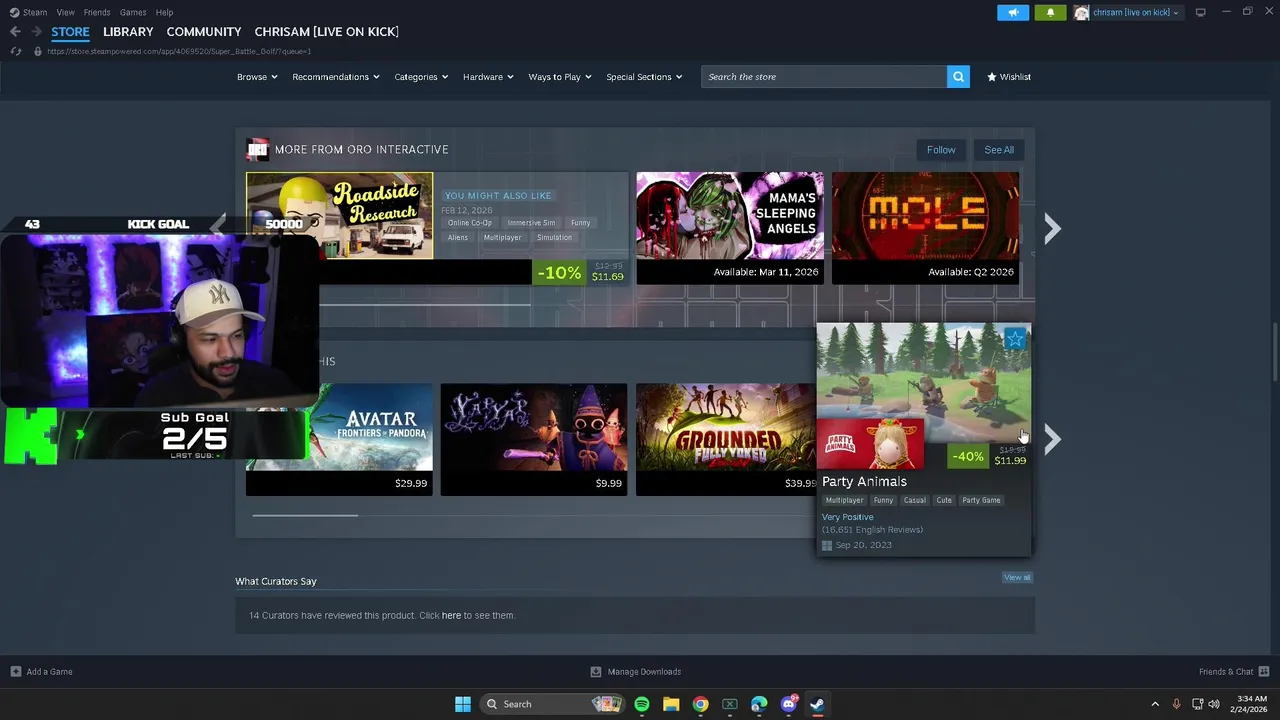Click See All for Oro Interactive

point(999,150)
